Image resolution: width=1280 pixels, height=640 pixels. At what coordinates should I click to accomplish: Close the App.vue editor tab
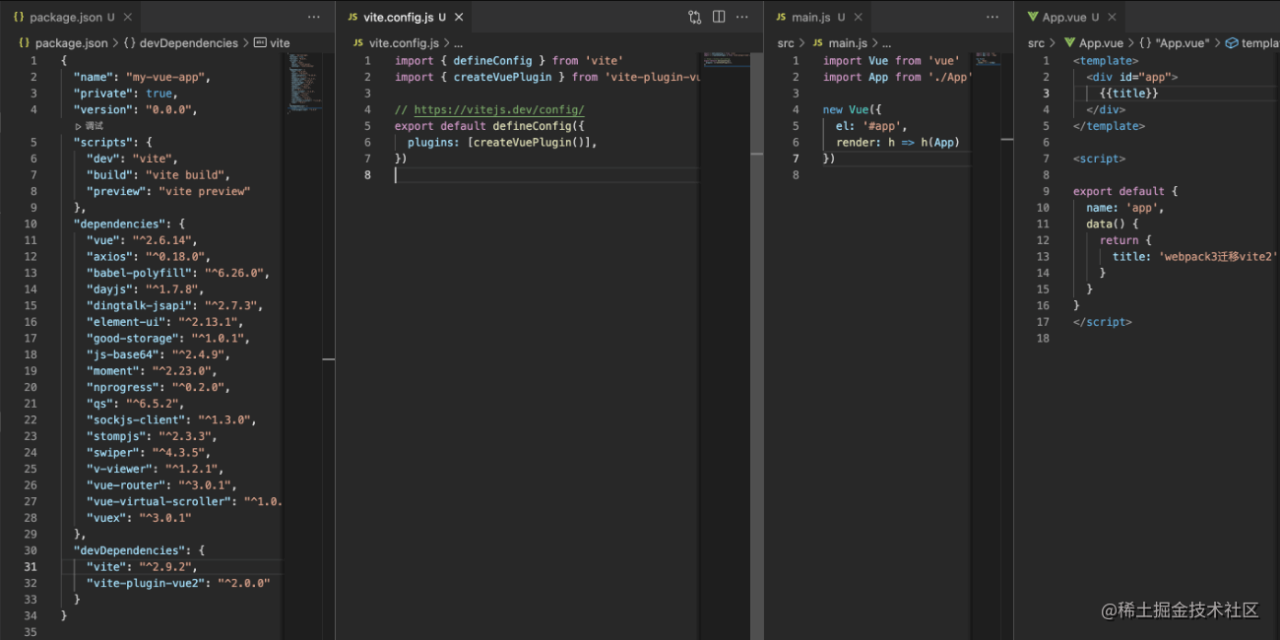coord(1112,18)
